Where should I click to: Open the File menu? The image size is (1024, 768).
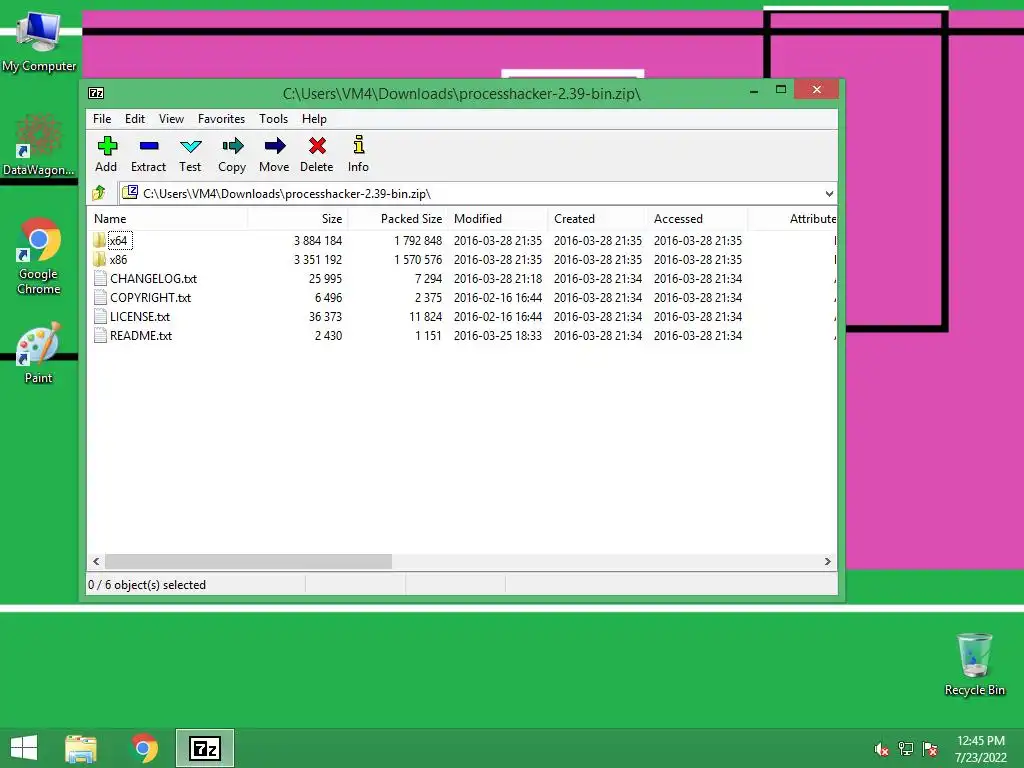102,119
